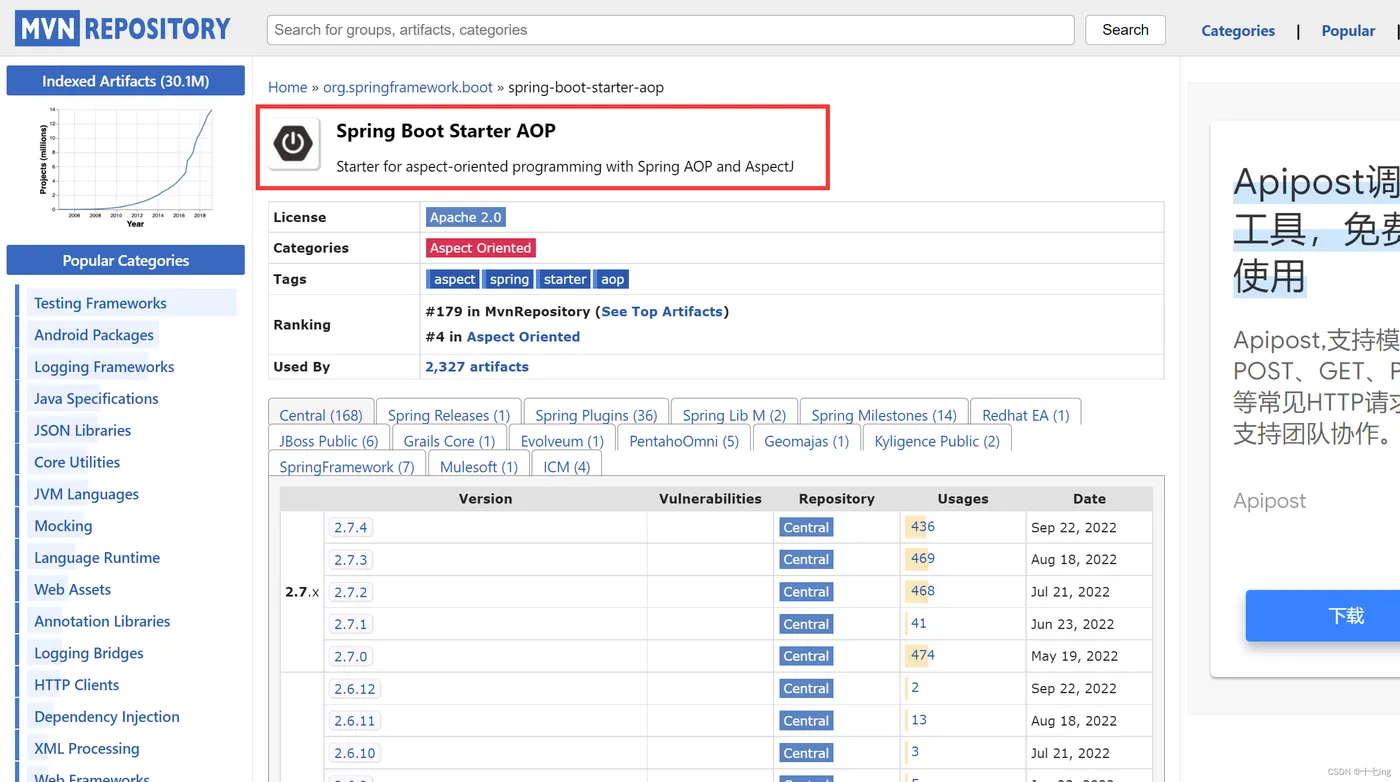The width and height of the screenshot is (1400, 782).
Task: Click the Spring Boot Starter AOP power icon
Action: 293,144
